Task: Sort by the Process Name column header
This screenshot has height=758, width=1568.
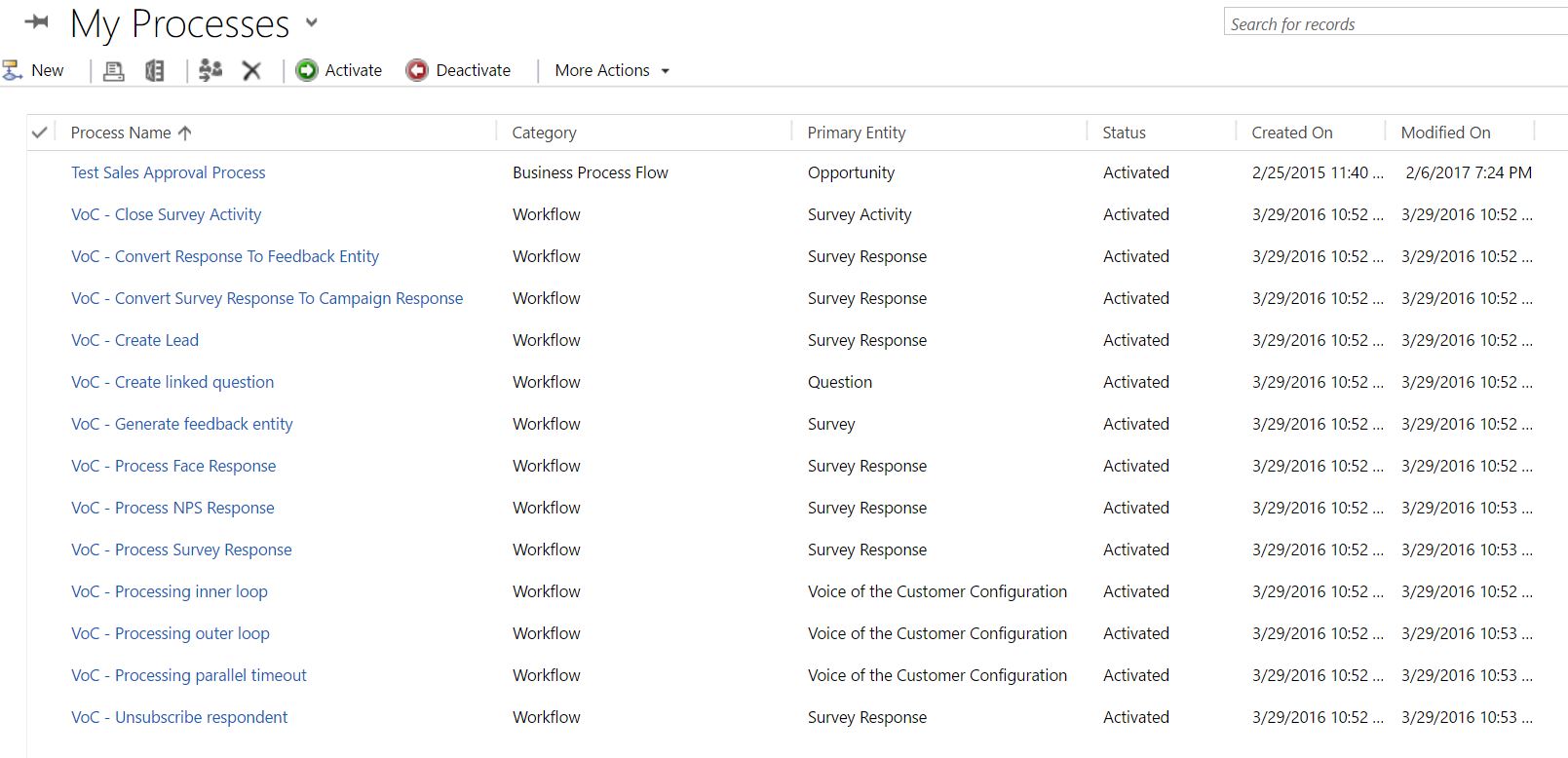Action: point(121,133)
